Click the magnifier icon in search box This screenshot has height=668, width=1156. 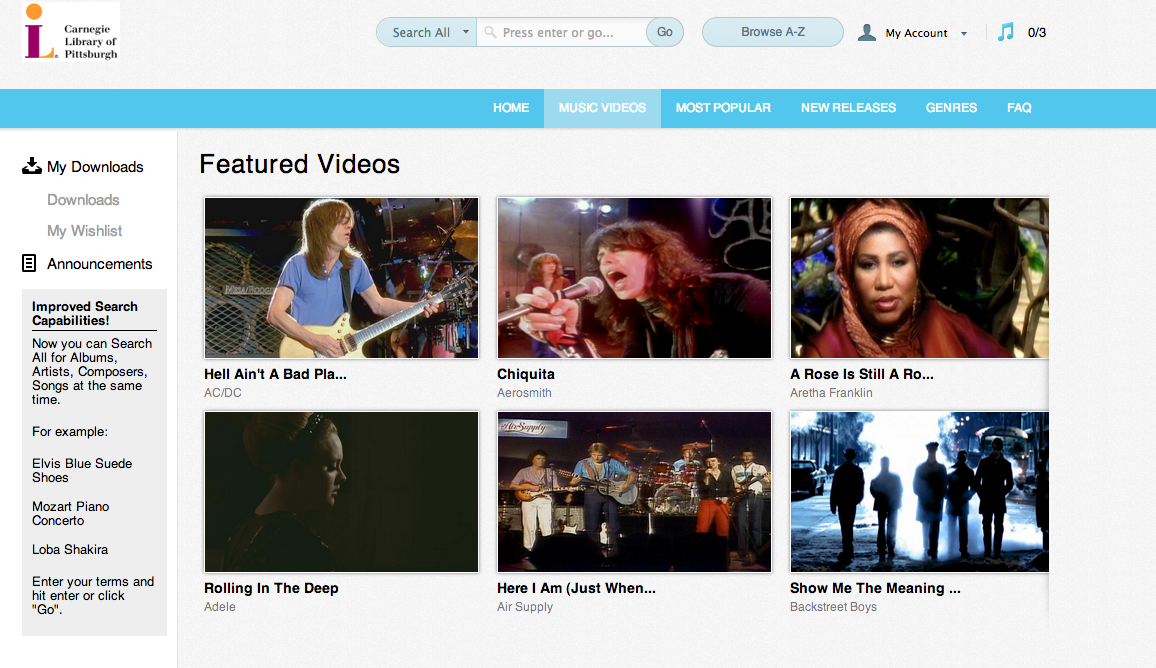(490, 32)
